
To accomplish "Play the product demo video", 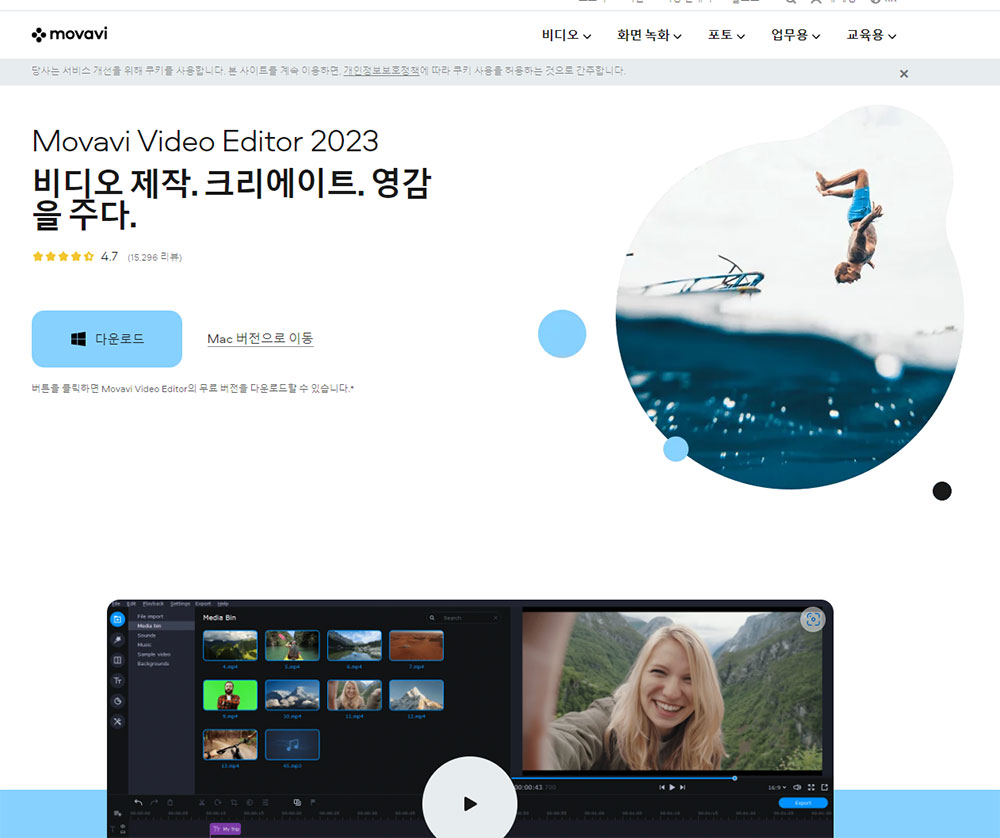I will pos(470,803).
